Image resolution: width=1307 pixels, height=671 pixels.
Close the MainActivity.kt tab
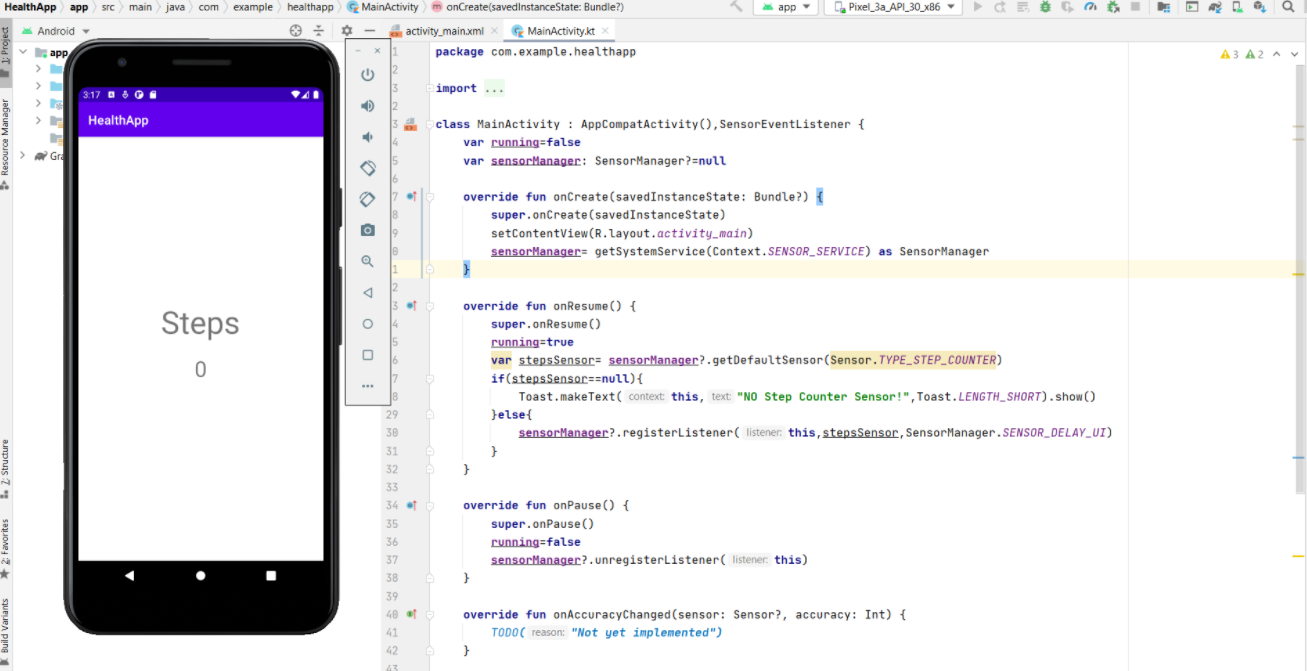(605, 31)
